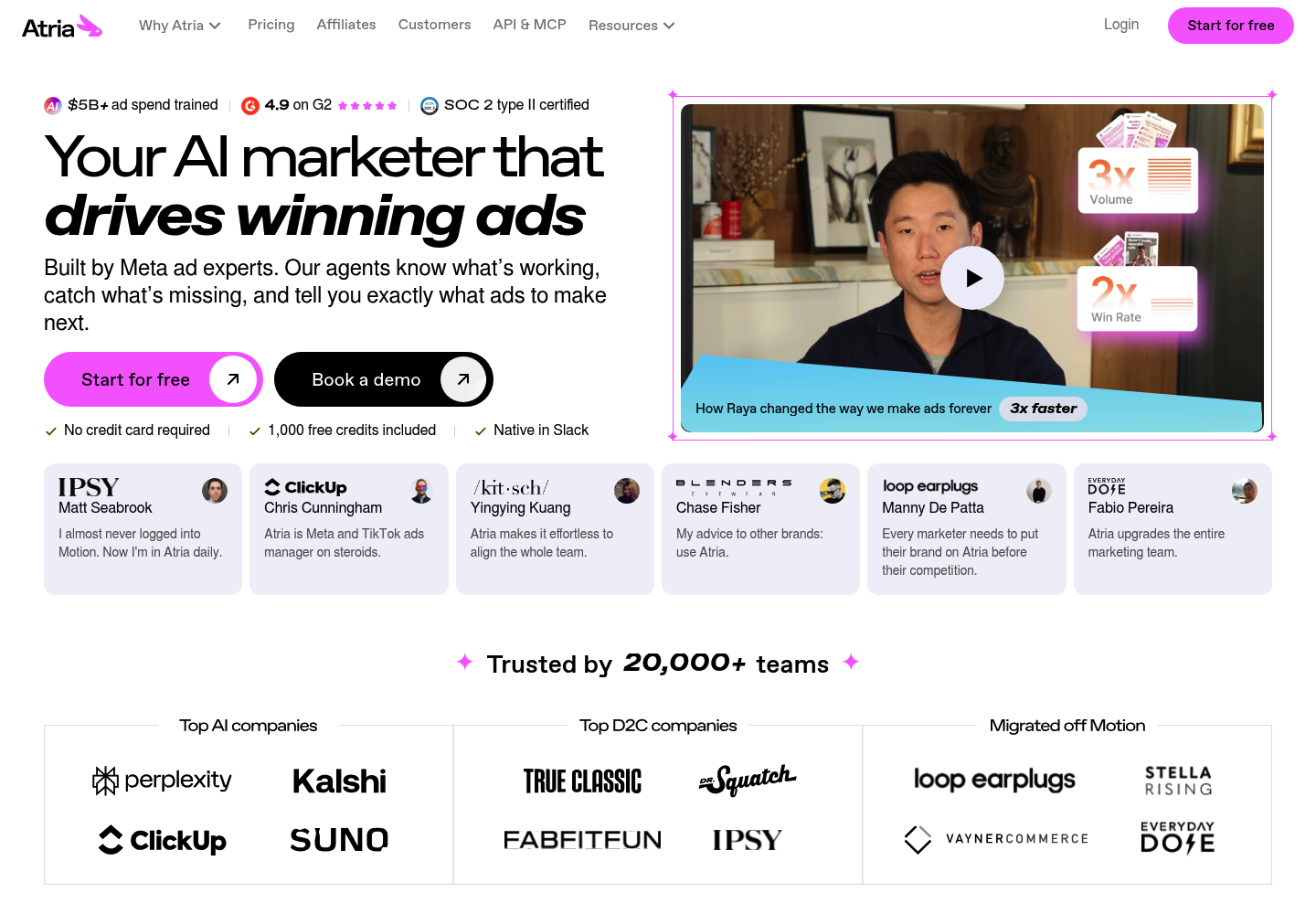Open Matt Seabrook's IPSY testimonial card
The width and height of the screenshot is (1316, 914).
[x=143, y=529]
